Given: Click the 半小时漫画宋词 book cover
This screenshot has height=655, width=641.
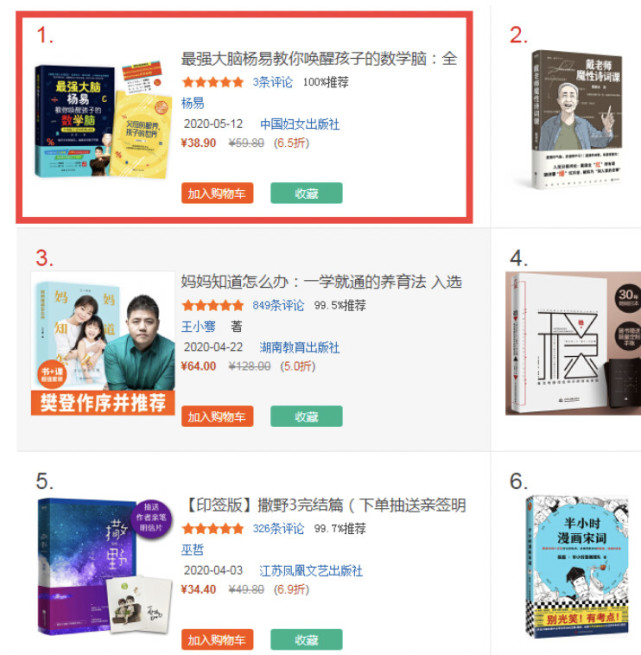Looking at the screenshot, I should click(x=577, y=567).
